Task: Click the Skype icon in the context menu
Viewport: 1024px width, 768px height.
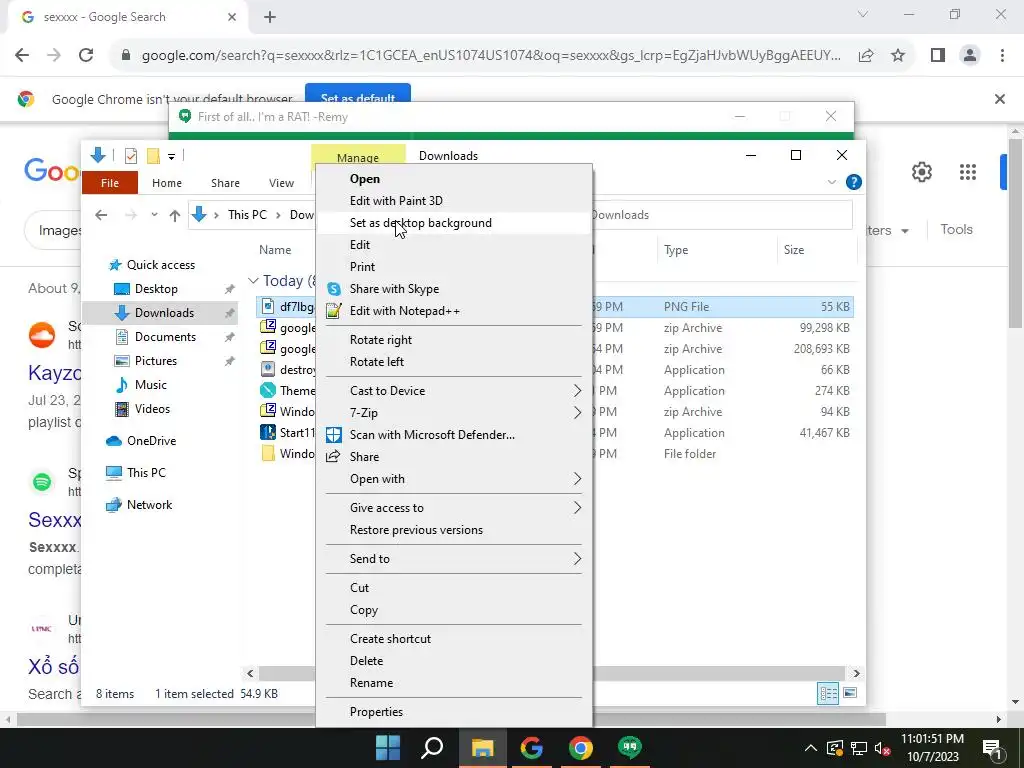Action: point(334,289)
